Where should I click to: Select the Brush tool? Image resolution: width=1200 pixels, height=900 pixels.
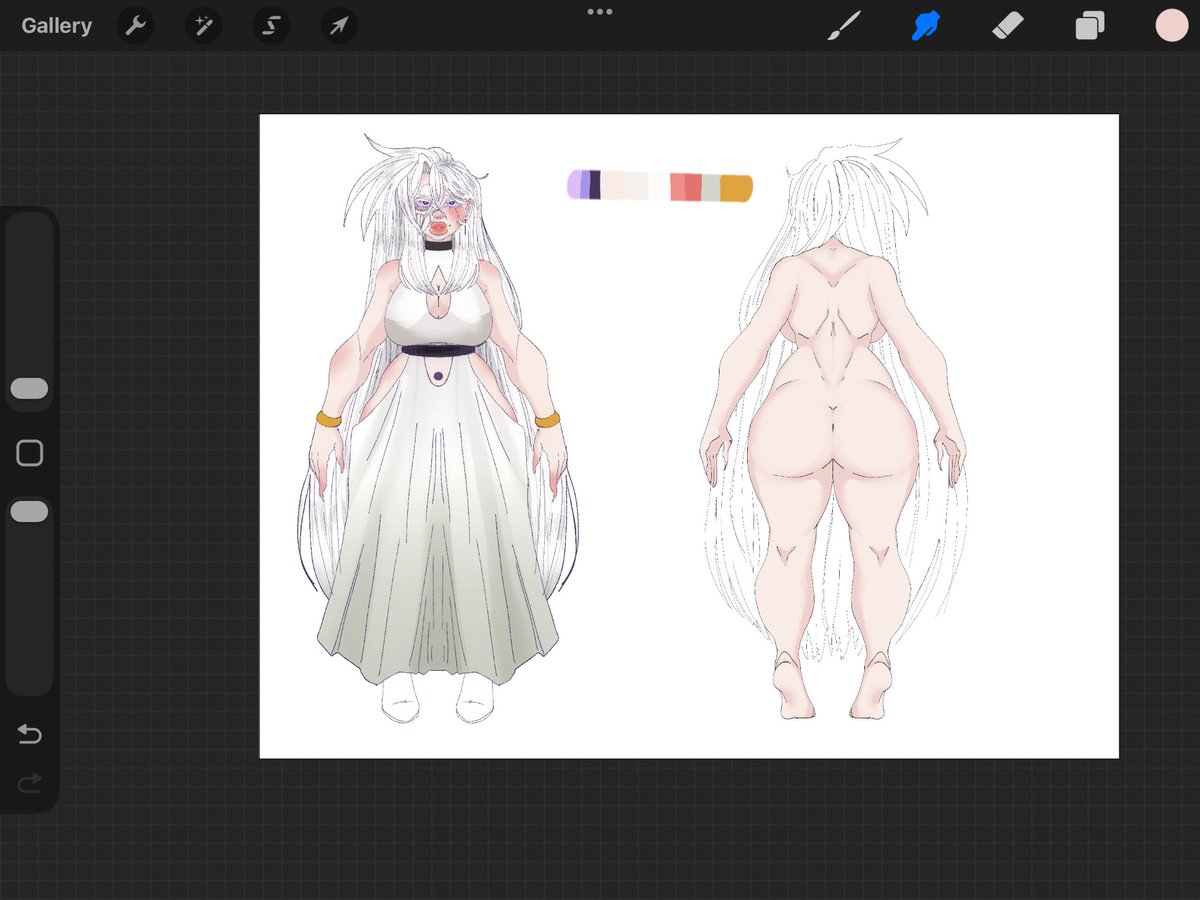(844, 25)
